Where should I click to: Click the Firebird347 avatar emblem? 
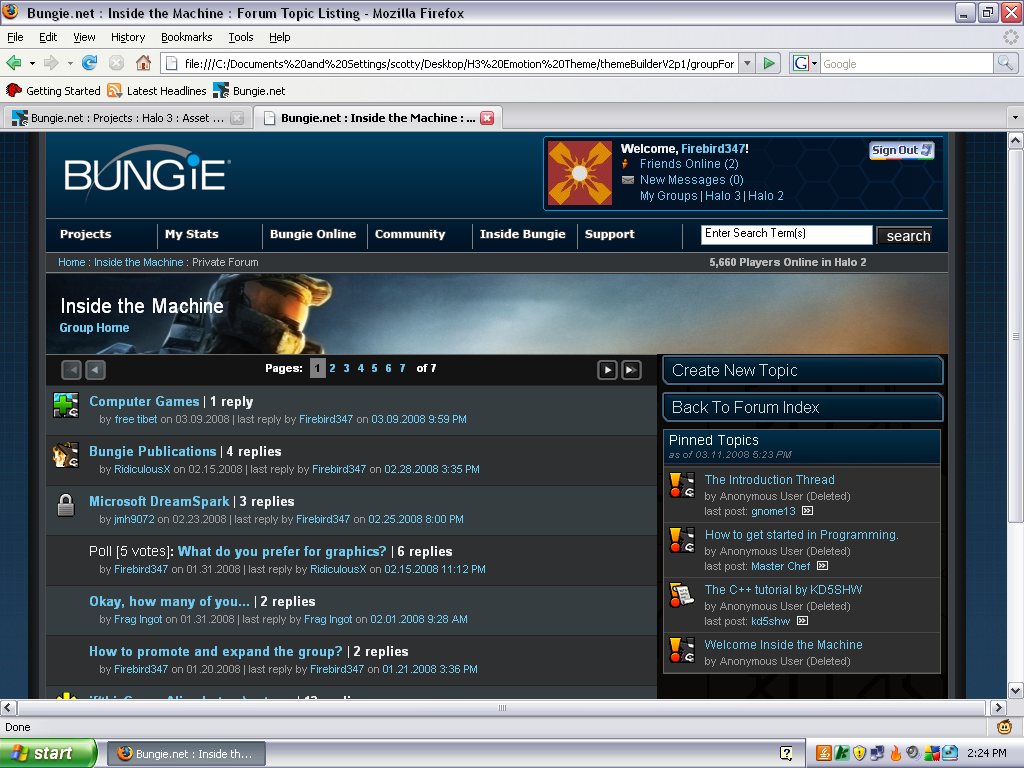tap(579, 173)
